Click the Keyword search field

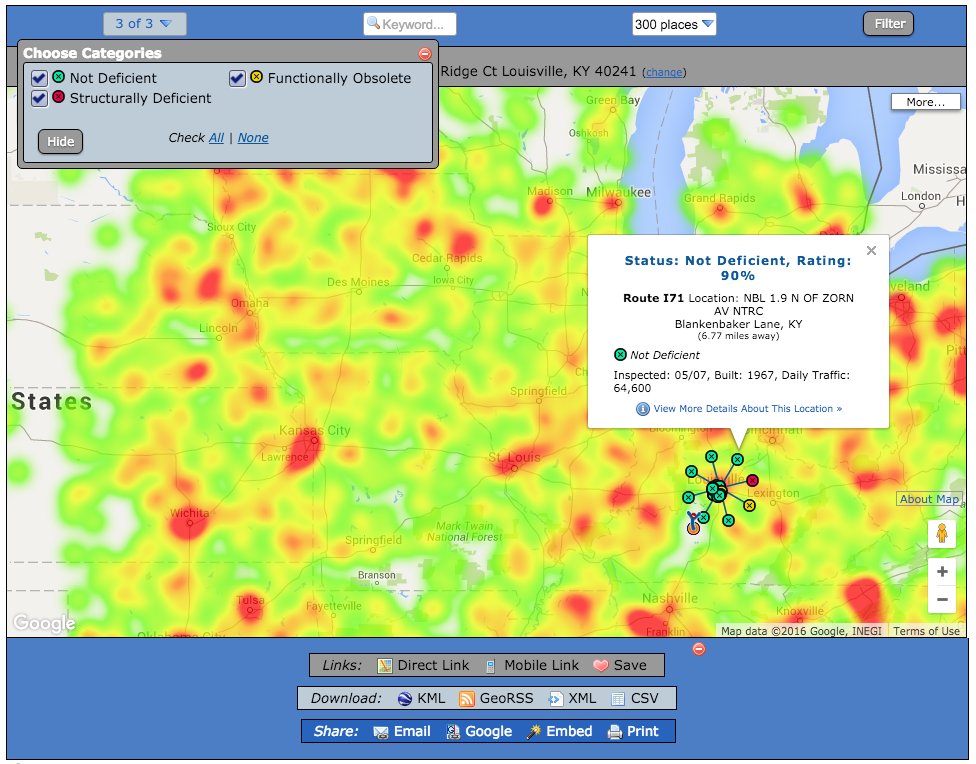pyautogui.click(x=410, y=24)
